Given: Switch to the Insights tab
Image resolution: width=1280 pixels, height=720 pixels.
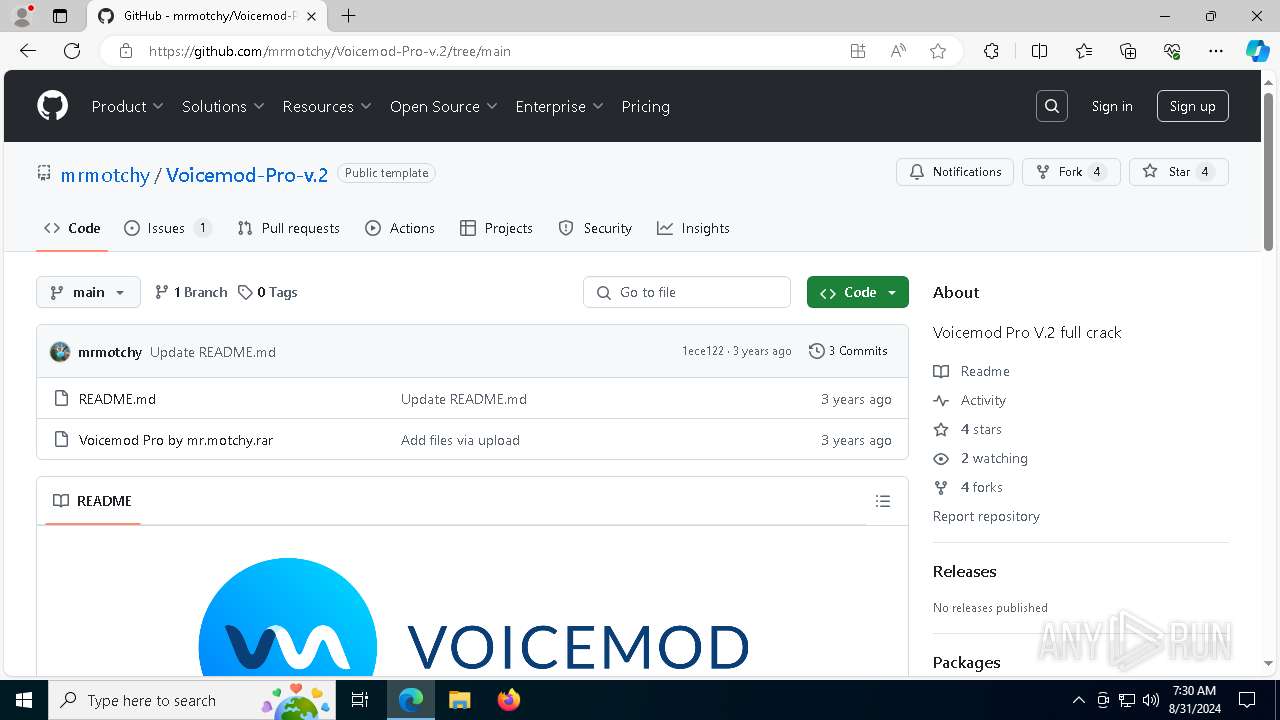Looking at the screenshot, I should point(693,228).
